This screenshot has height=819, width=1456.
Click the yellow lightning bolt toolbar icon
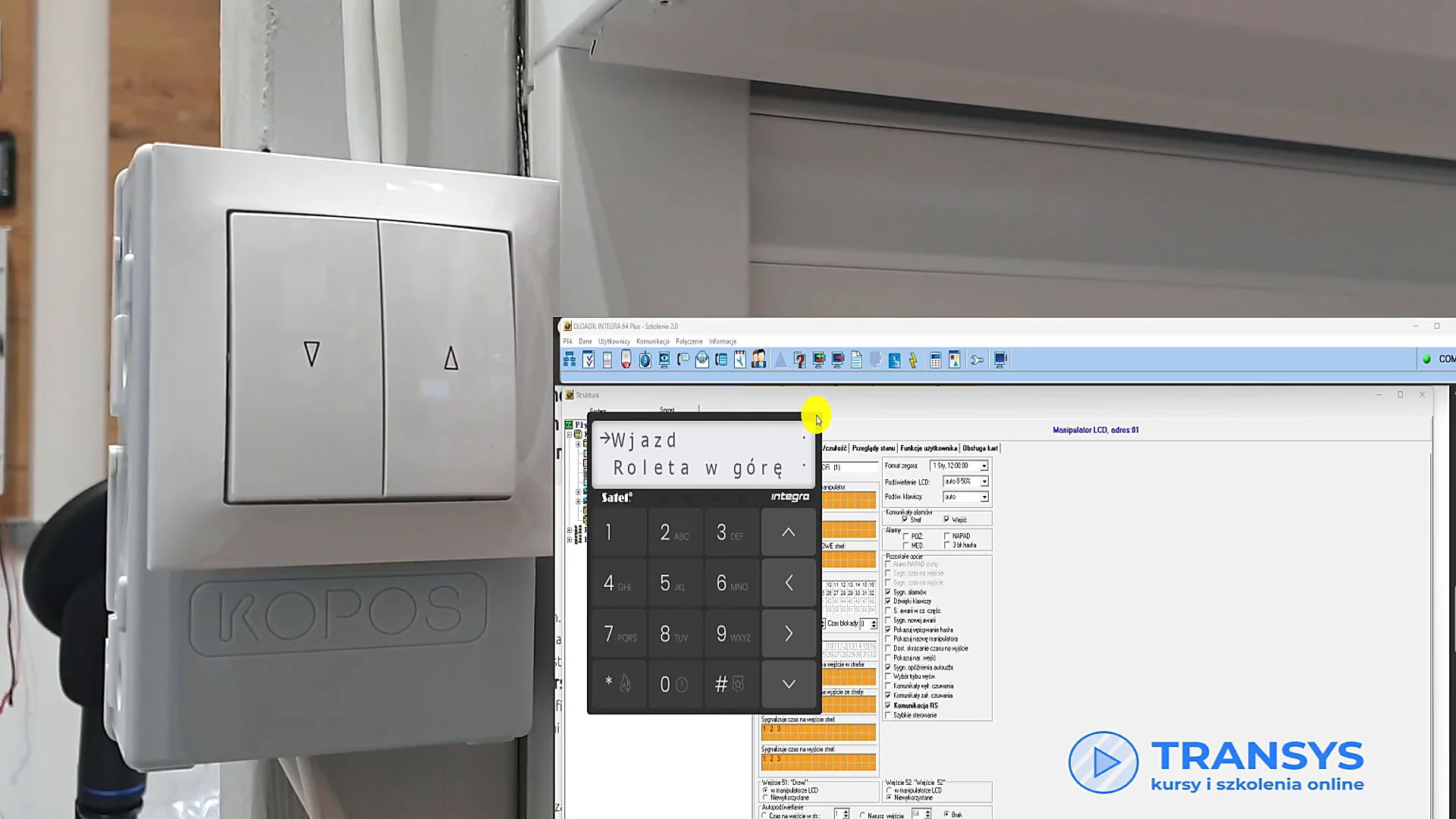click(913, 359)
